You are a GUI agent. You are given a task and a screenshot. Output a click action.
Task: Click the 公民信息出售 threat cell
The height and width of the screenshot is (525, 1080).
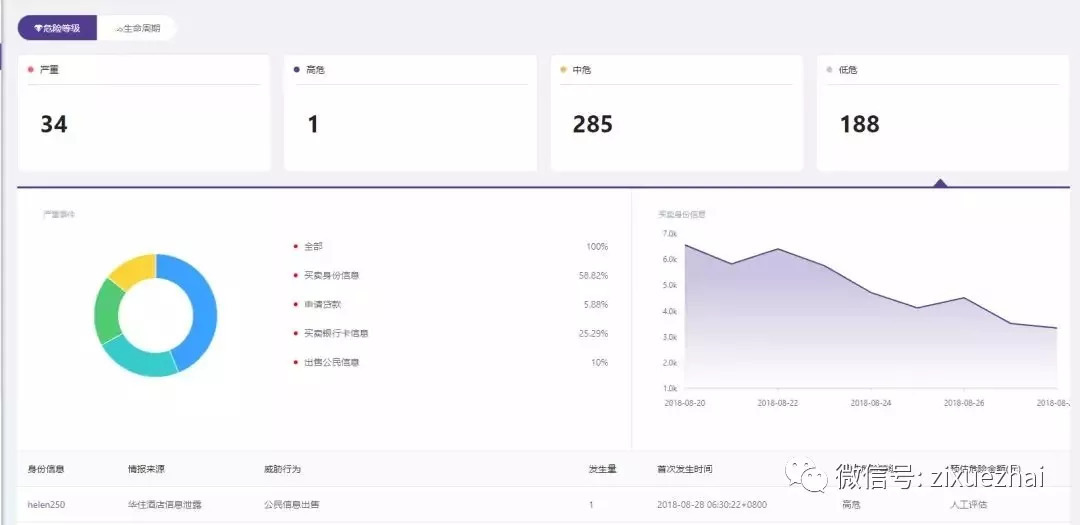(x=291, y=505)
